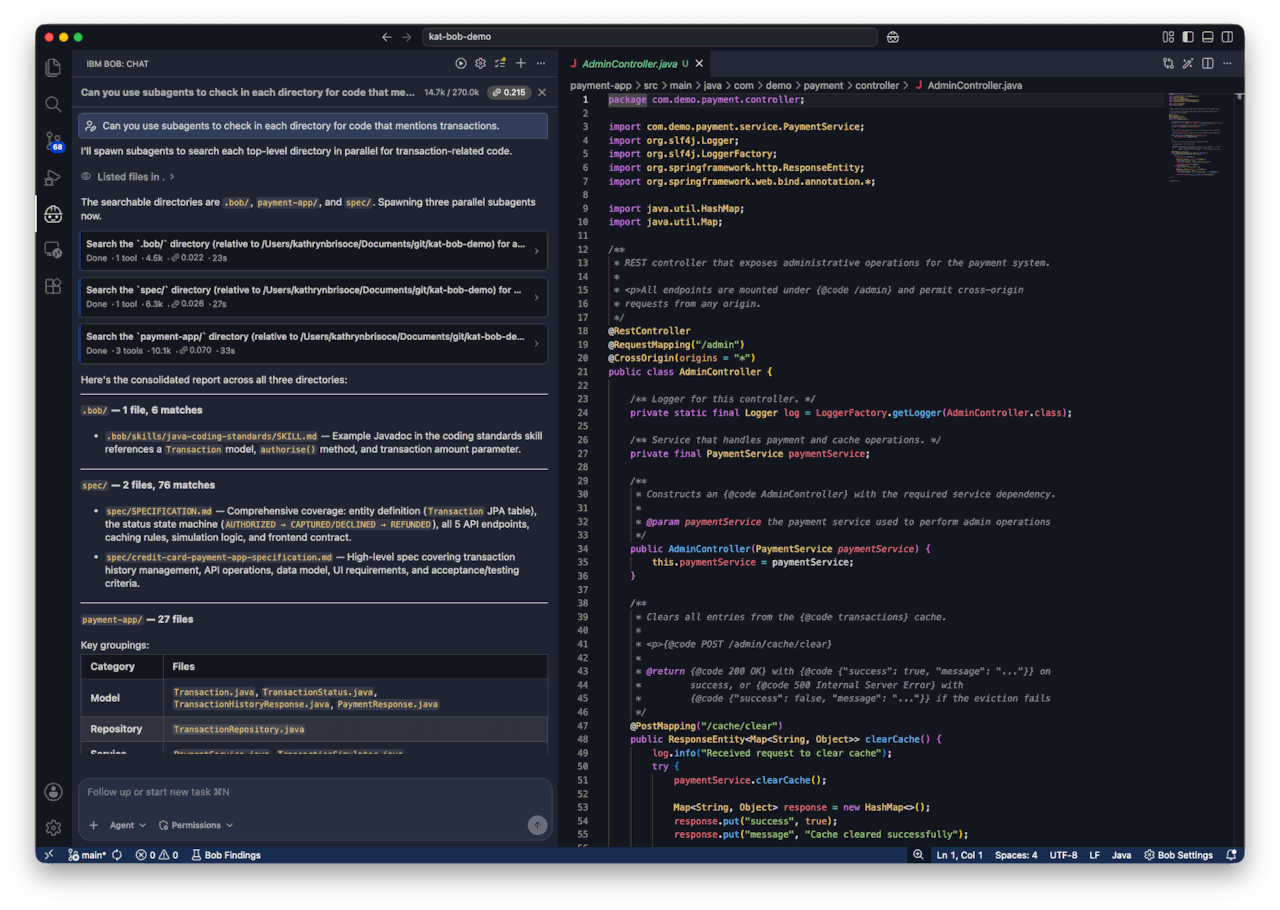Expand the spec/ directory subagent result
Viewport: 1280px width, 910px height.
(313, 296)
